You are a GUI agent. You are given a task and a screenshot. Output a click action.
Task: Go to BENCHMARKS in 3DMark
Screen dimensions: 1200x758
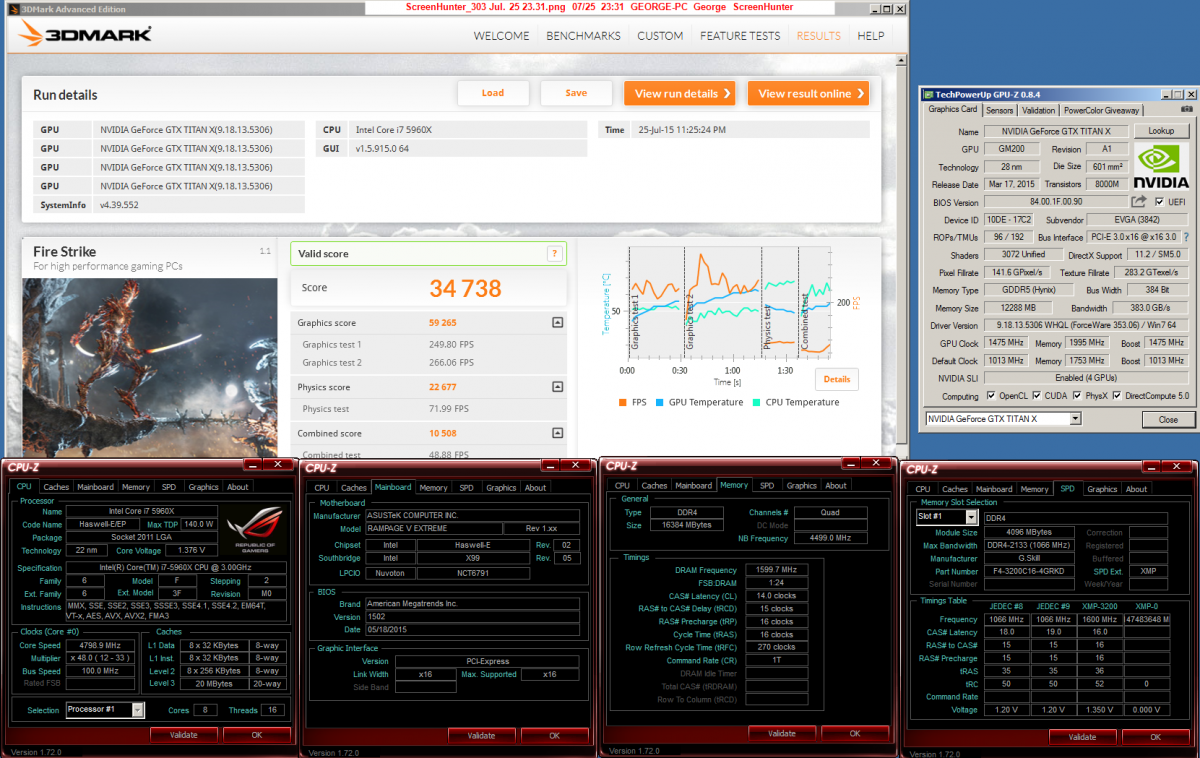pyautogui.click(x=583, y=36)
